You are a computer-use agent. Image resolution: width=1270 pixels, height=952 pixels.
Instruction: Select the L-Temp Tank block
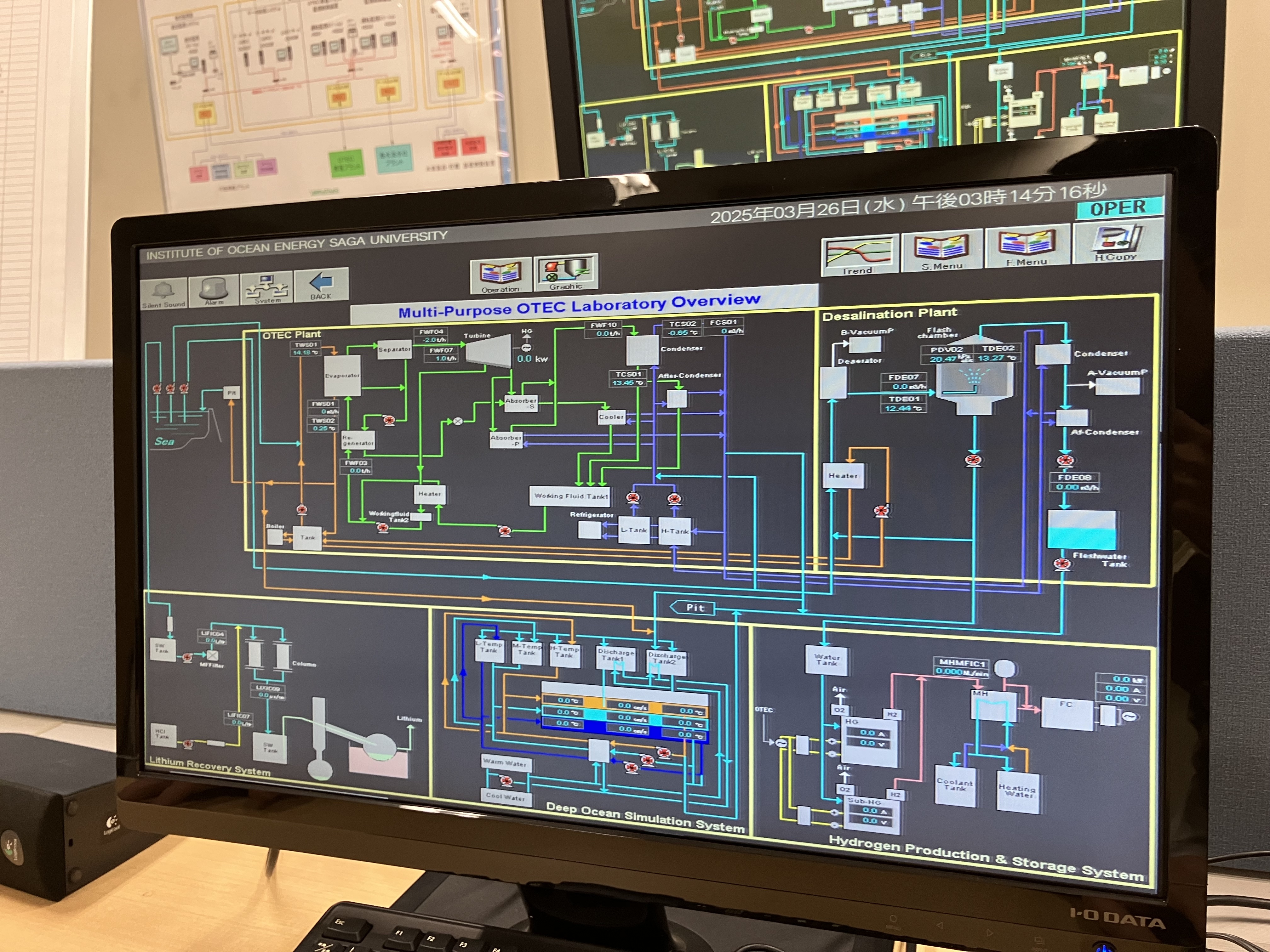pyautogui.click(x=490, y=651)
